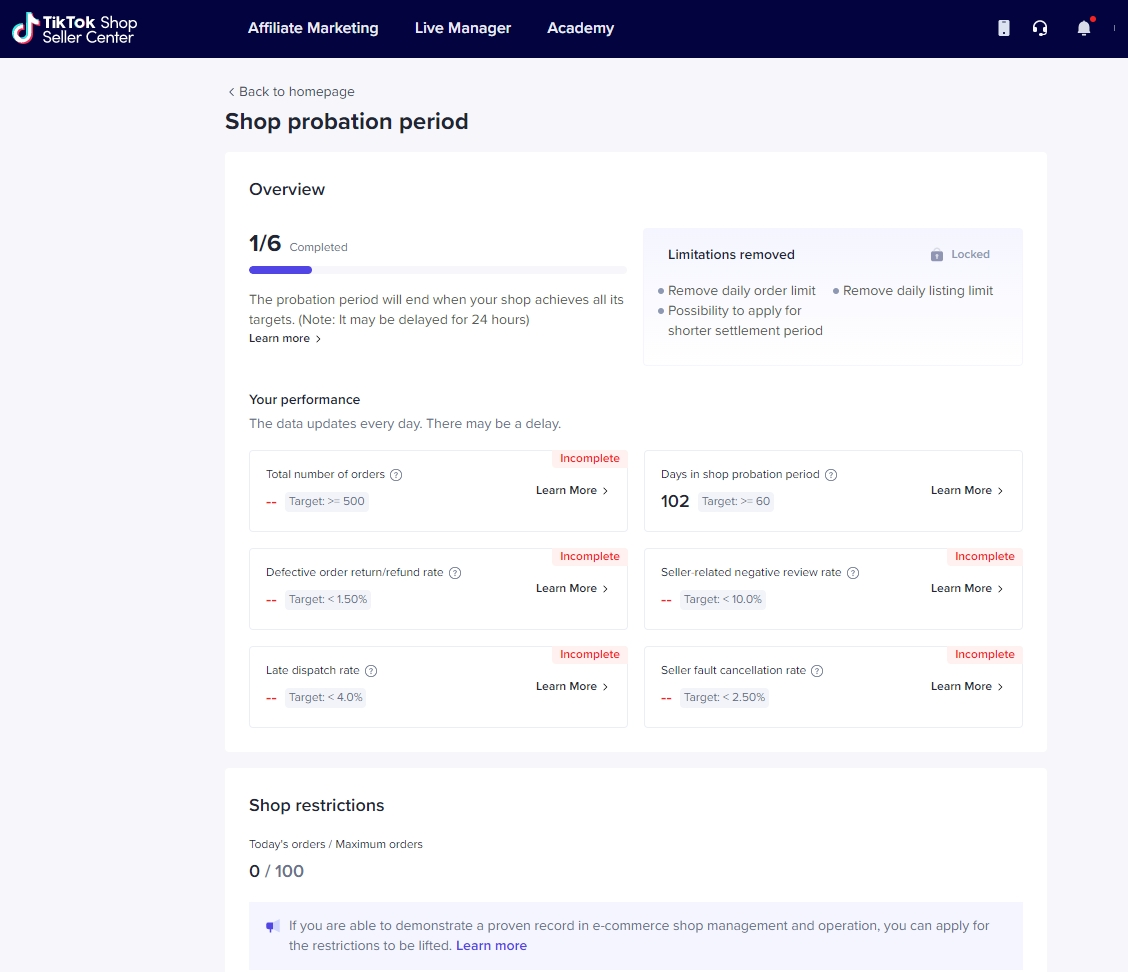This screenshot has height=972, width=1128.
Task: Open the notifications bell
Action: click(1084, 28)
